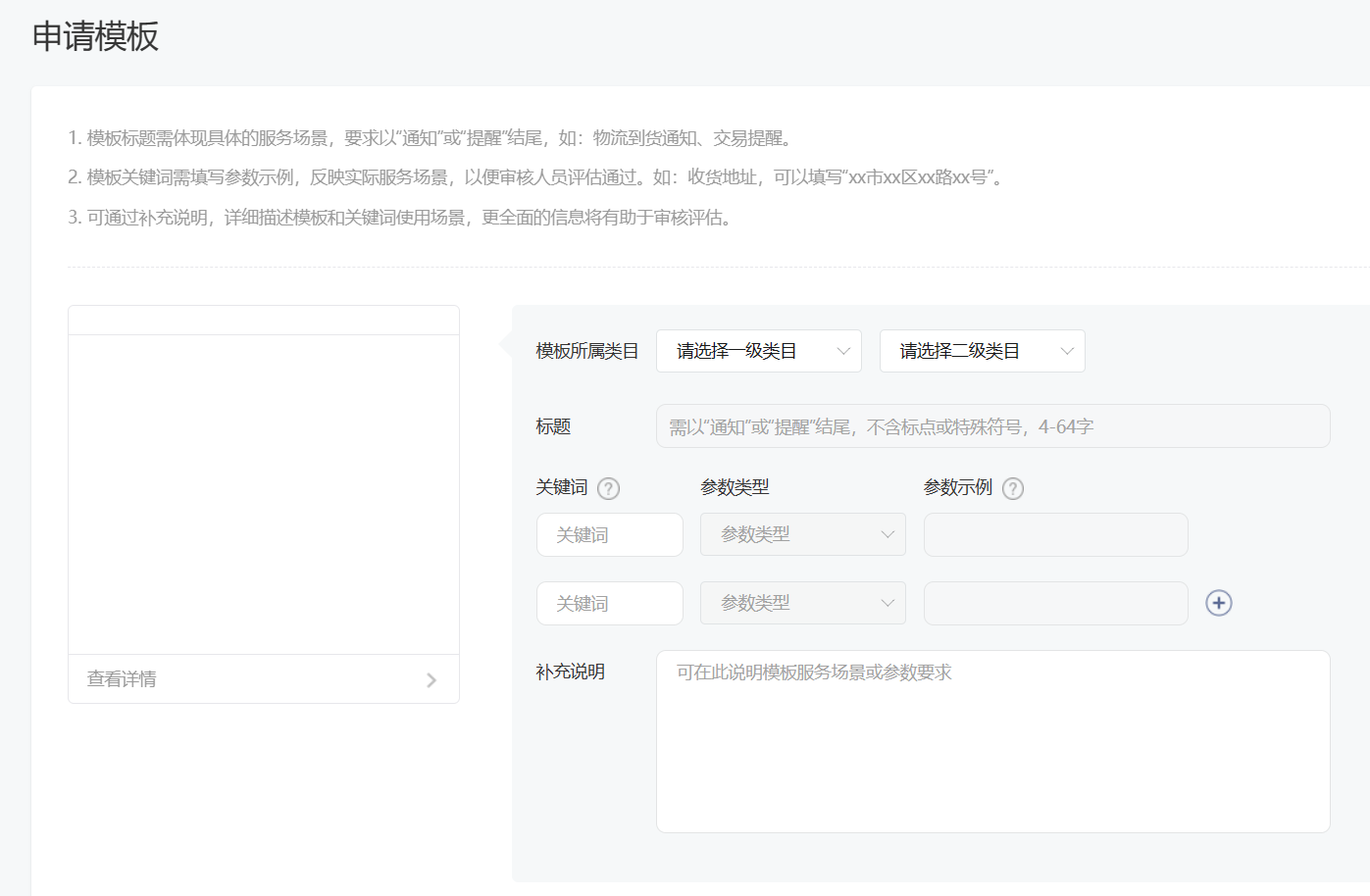Click the 参数类型 column header
Screen dimensions: 1370x896
pos(735,487)
